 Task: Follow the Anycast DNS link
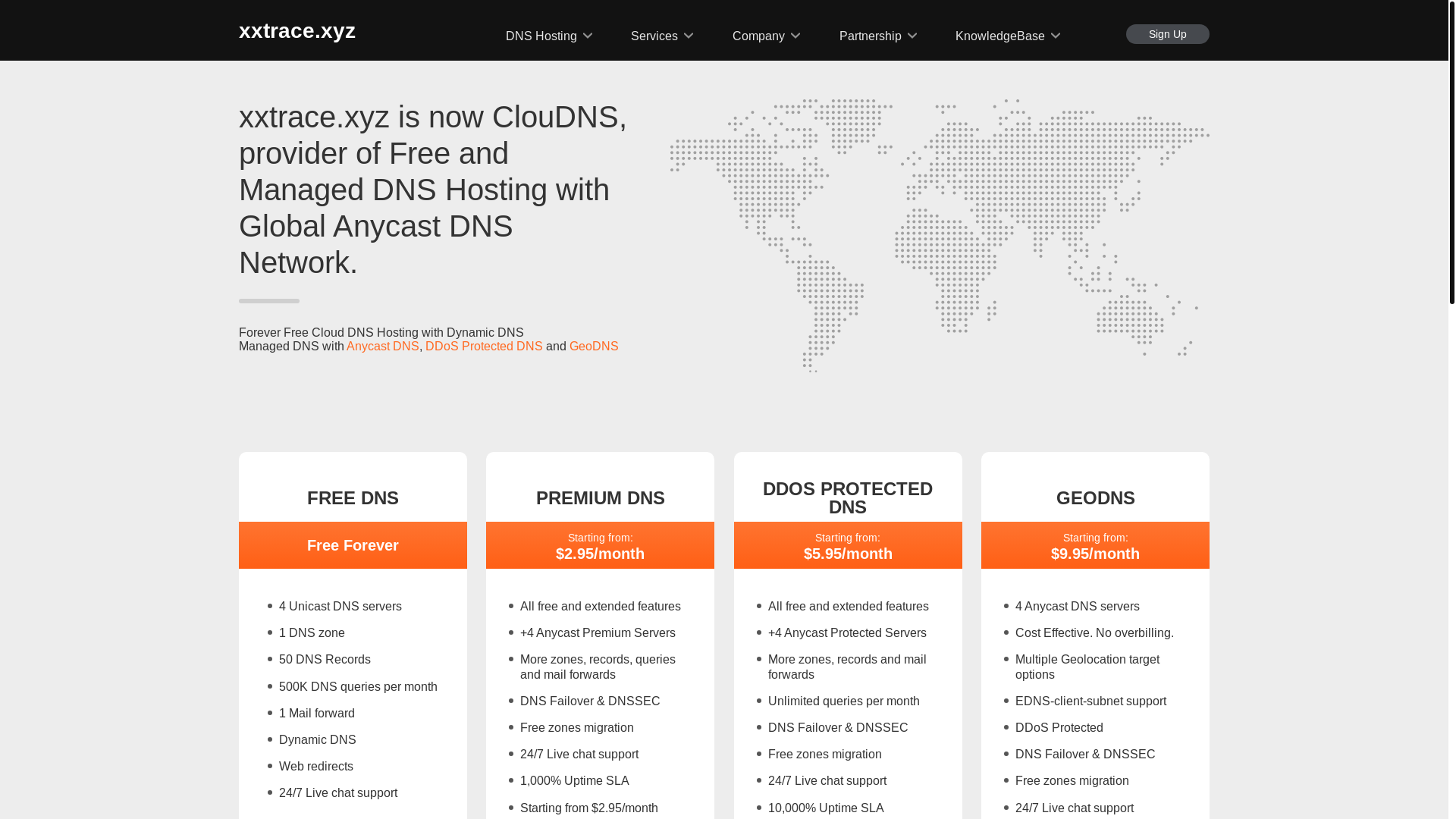382,346
